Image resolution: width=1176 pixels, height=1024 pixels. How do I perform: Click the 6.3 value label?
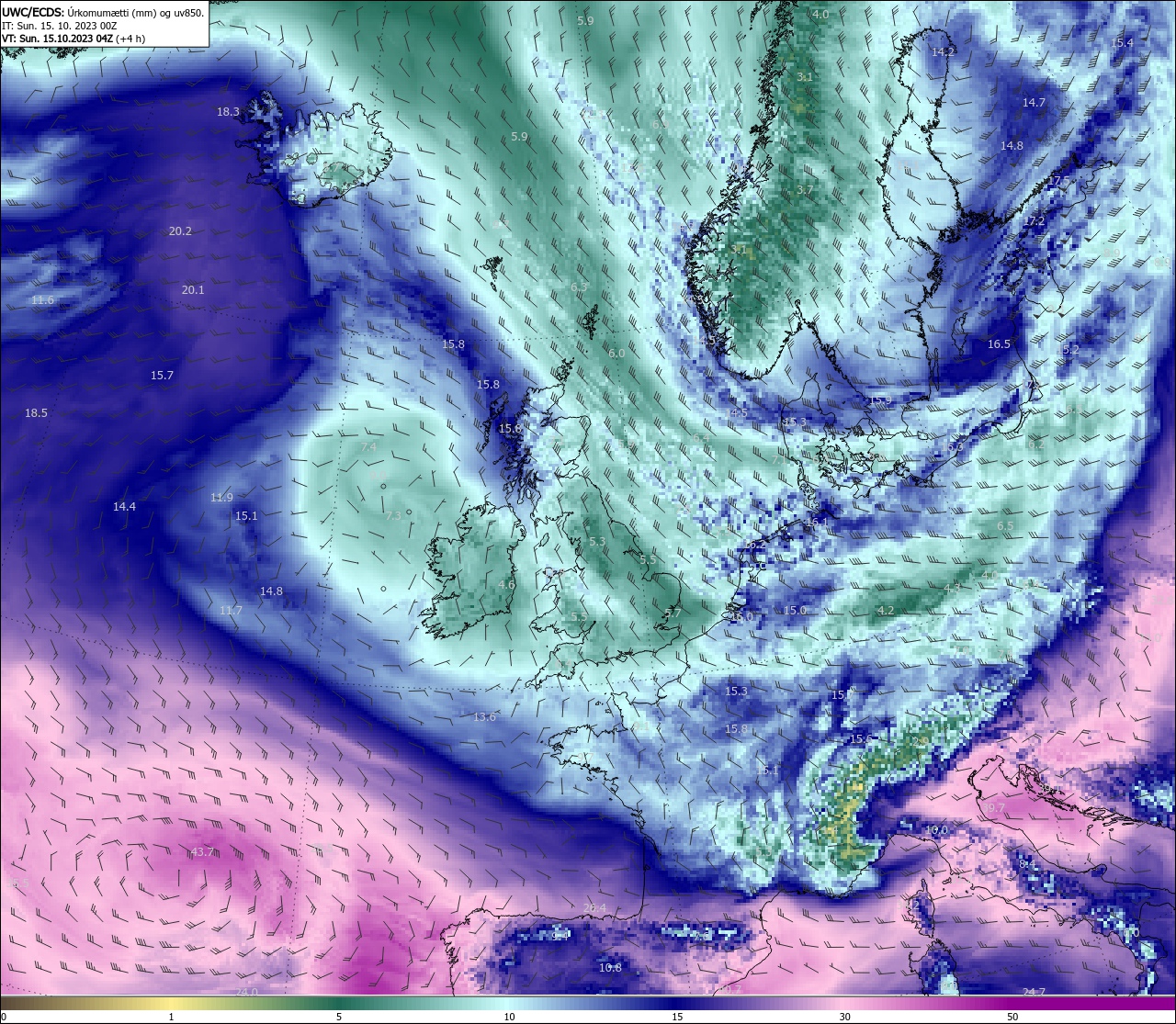(579, 287)
